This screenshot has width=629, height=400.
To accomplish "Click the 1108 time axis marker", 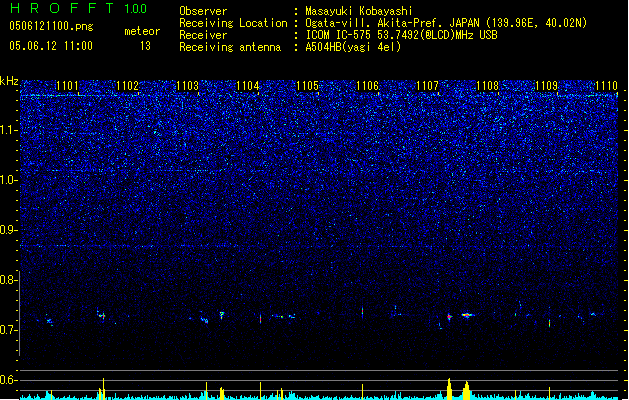I will coord(487,86).
